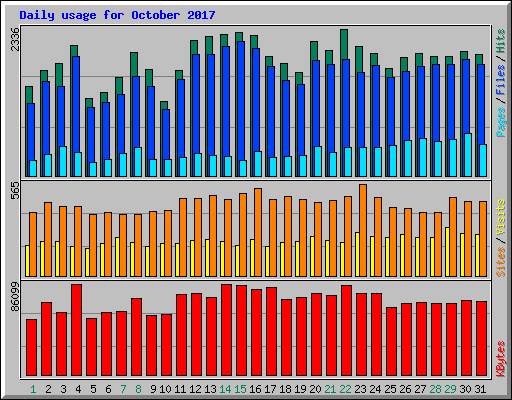This screenshot has height=400, width=512.
Task: Click day label 20 on the x-axis
Action: point(315,389)
